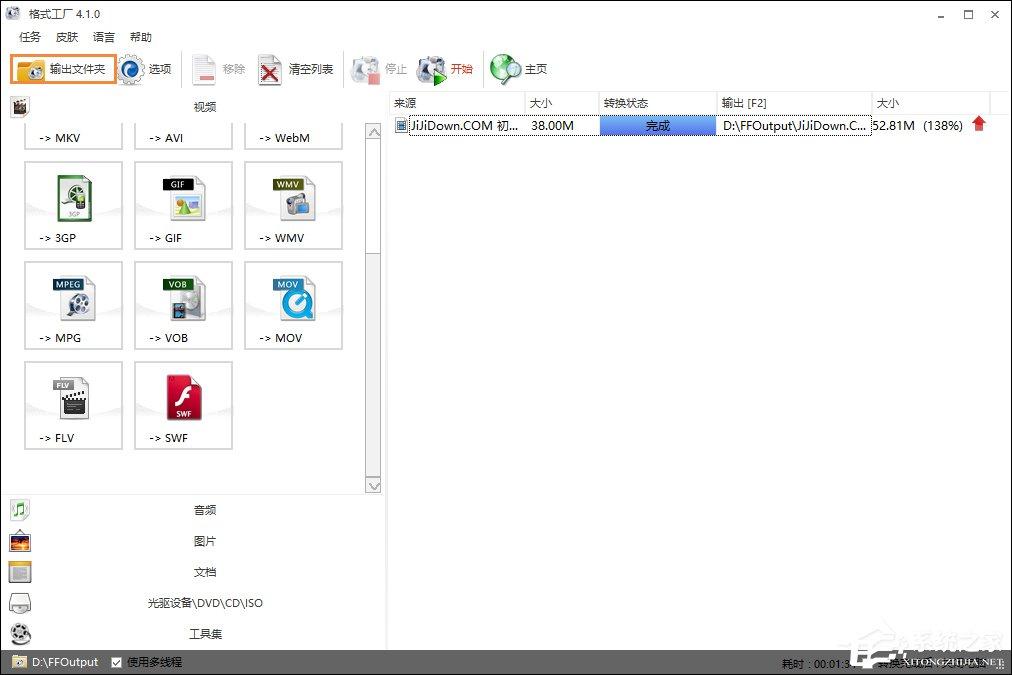The height and width of the screenshot is (675, 1012).
Task: Open the 主页 homepage globe icon
Action: coord(505,69)
